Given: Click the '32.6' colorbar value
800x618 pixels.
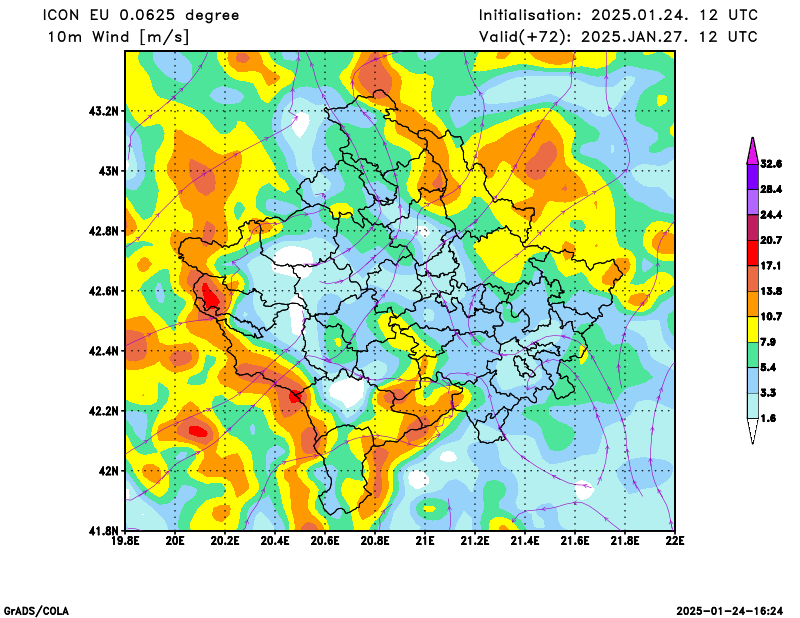Looking at the screenshot, I should (771, 164).
